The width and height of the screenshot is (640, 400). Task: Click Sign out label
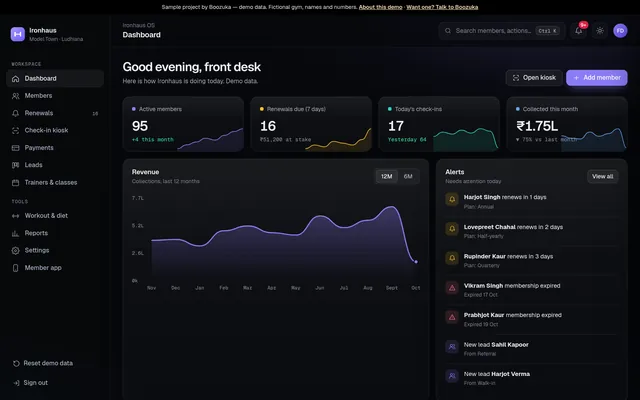click(x=36, y=382)
